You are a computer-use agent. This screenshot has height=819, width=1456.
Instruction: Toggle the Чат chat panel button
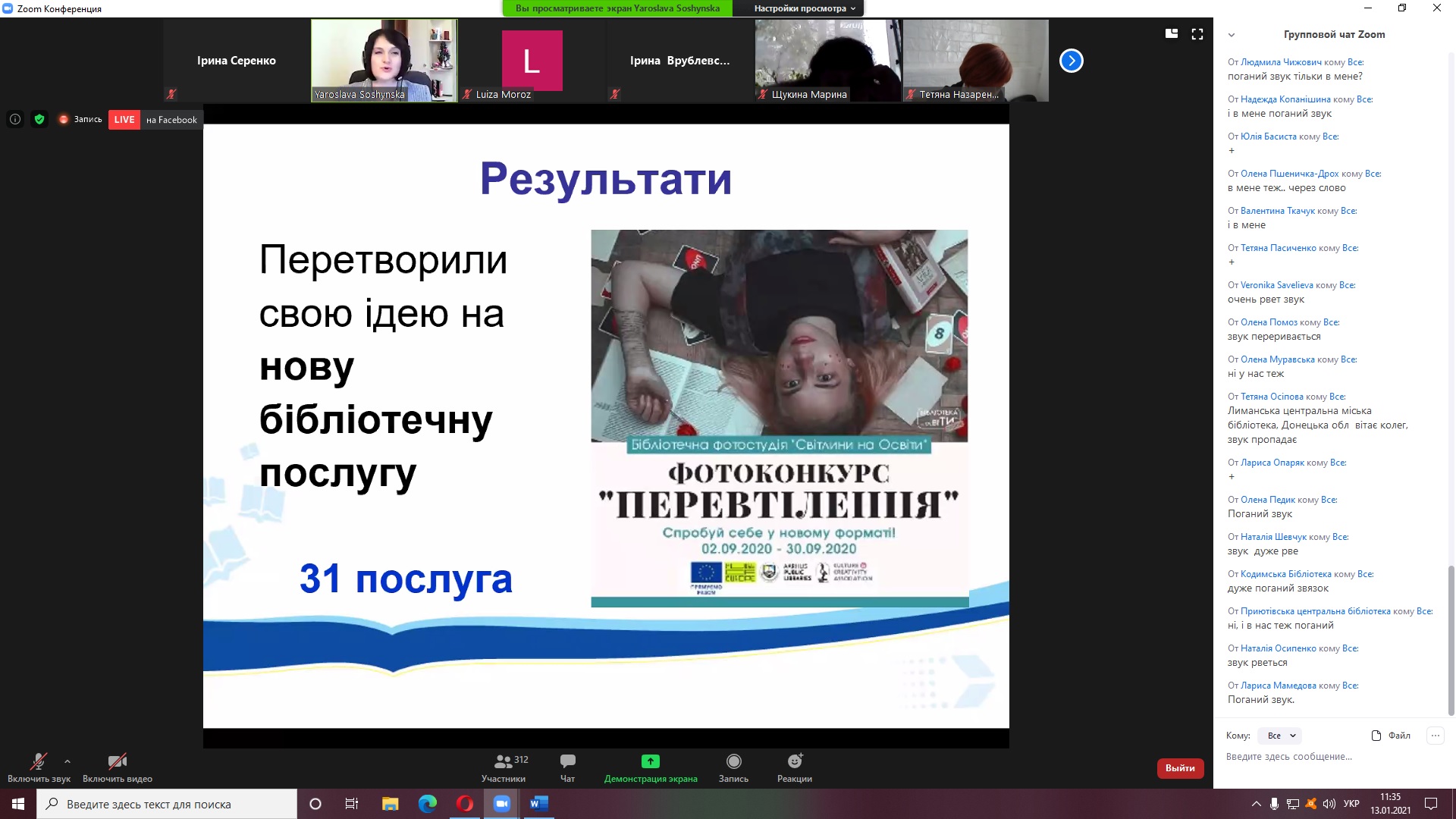tap(567, 767)
